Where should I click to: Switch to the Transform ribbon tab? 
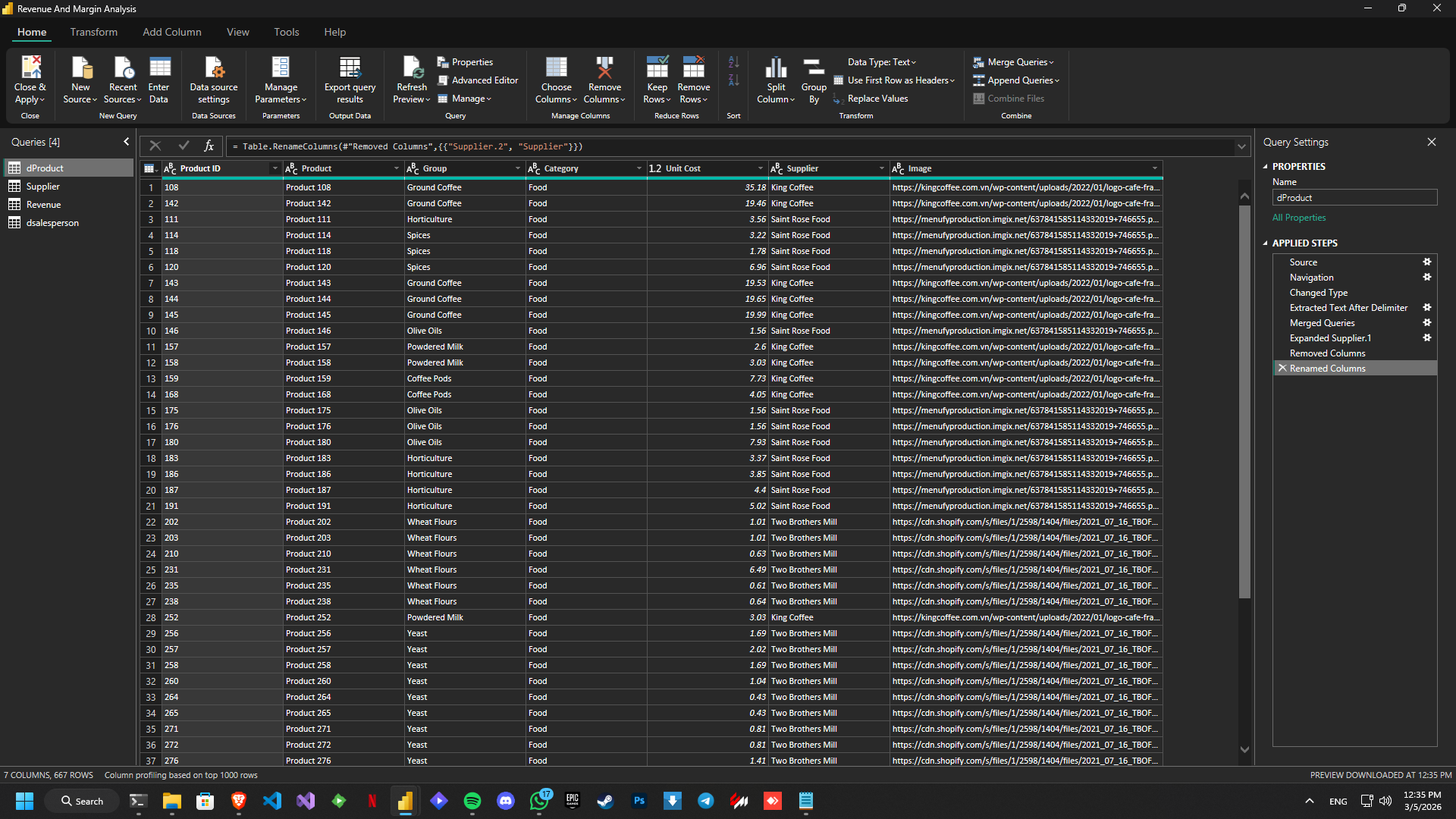pos(93,32)
